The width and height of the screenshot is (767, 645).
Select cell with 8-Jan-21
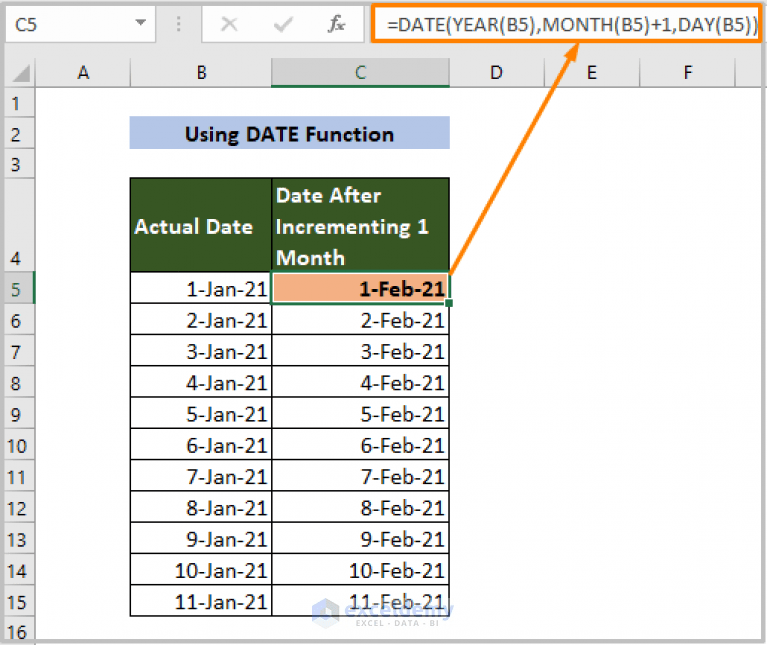[x=201, y=508]
